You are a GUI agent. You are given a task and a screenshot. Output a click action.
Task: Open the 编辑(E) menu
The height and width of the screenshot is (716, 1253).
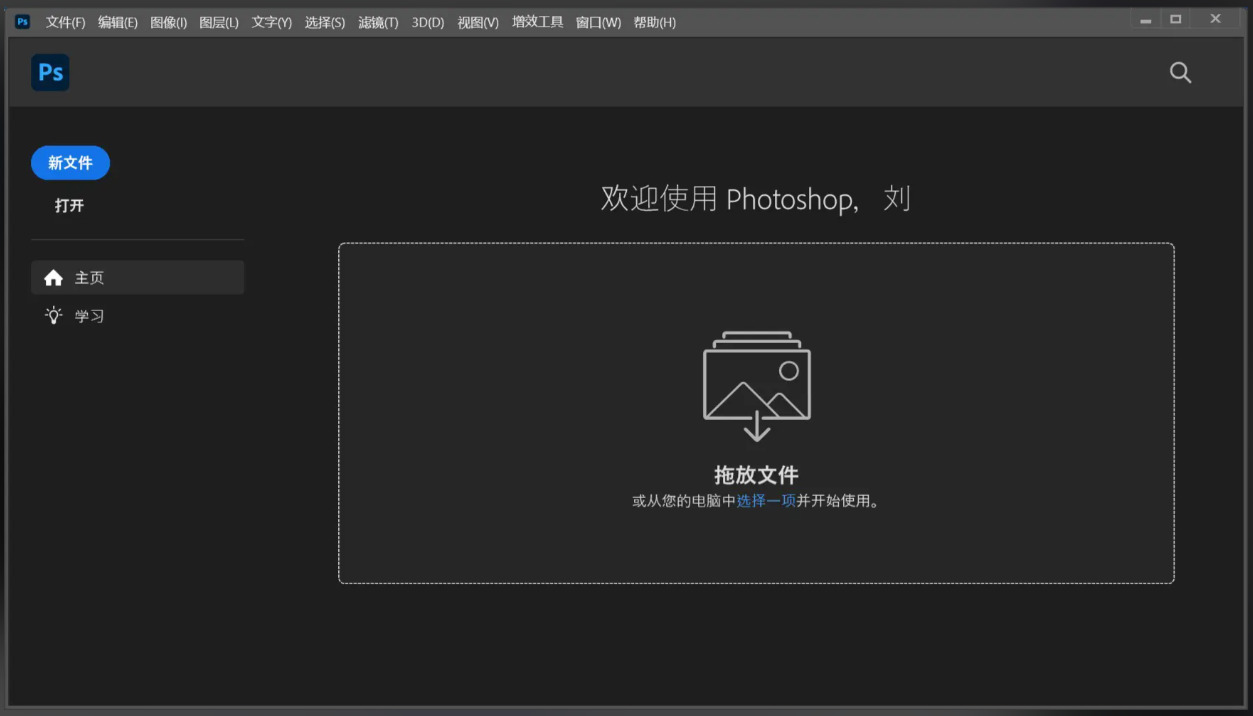(118, 22)
